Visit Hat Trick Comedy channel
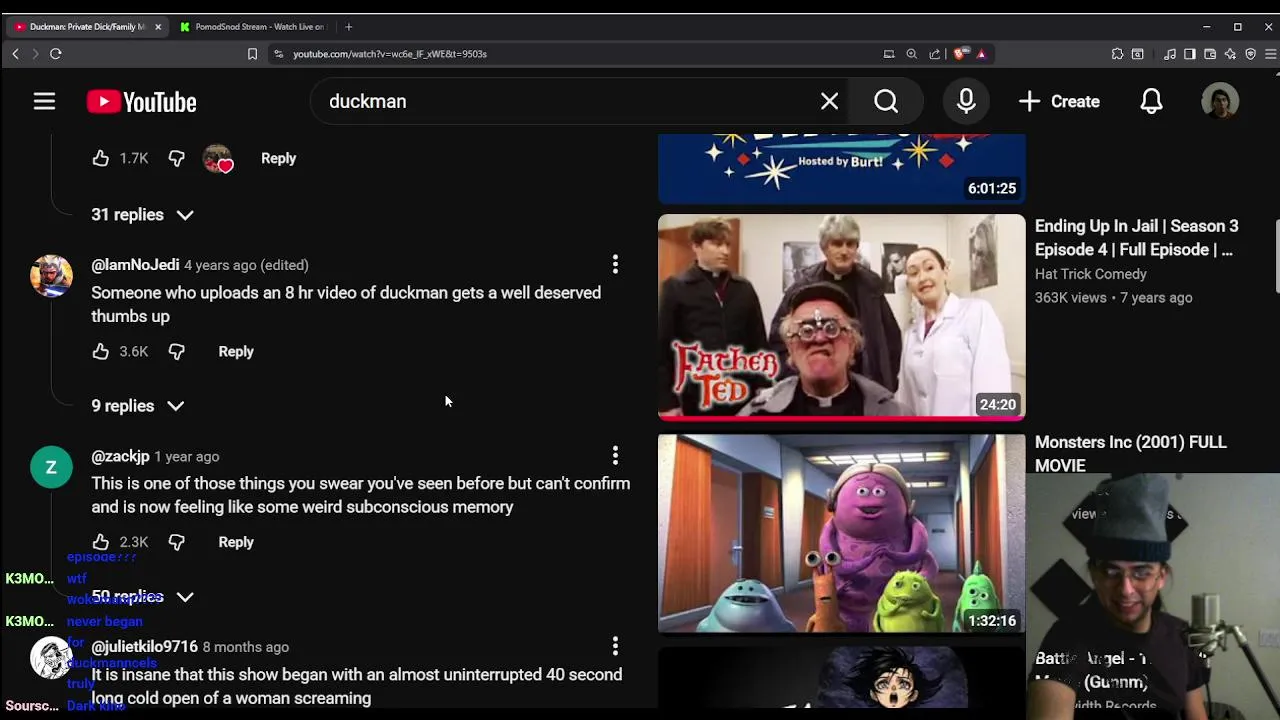Viewport: 1280px width, 720px height. [1091, 274]
